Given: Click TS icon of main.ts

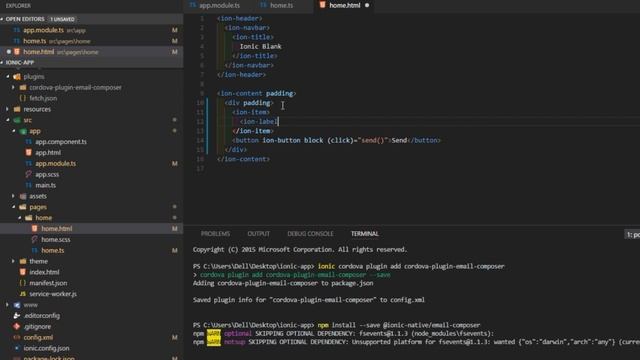Looking at the screenshot, I should click(29, 185).
